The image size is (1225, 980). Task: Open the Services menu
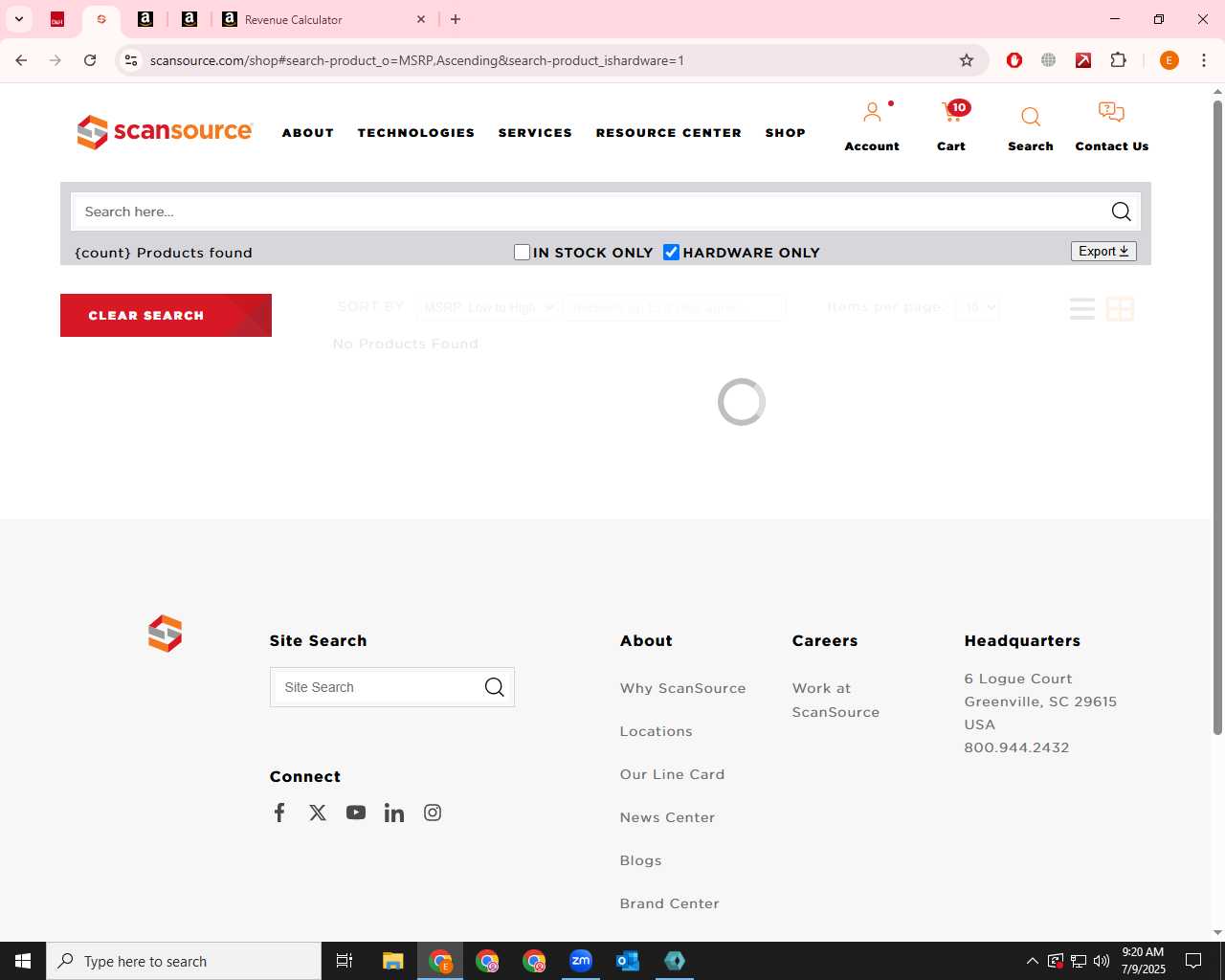(x=535, y=133)
